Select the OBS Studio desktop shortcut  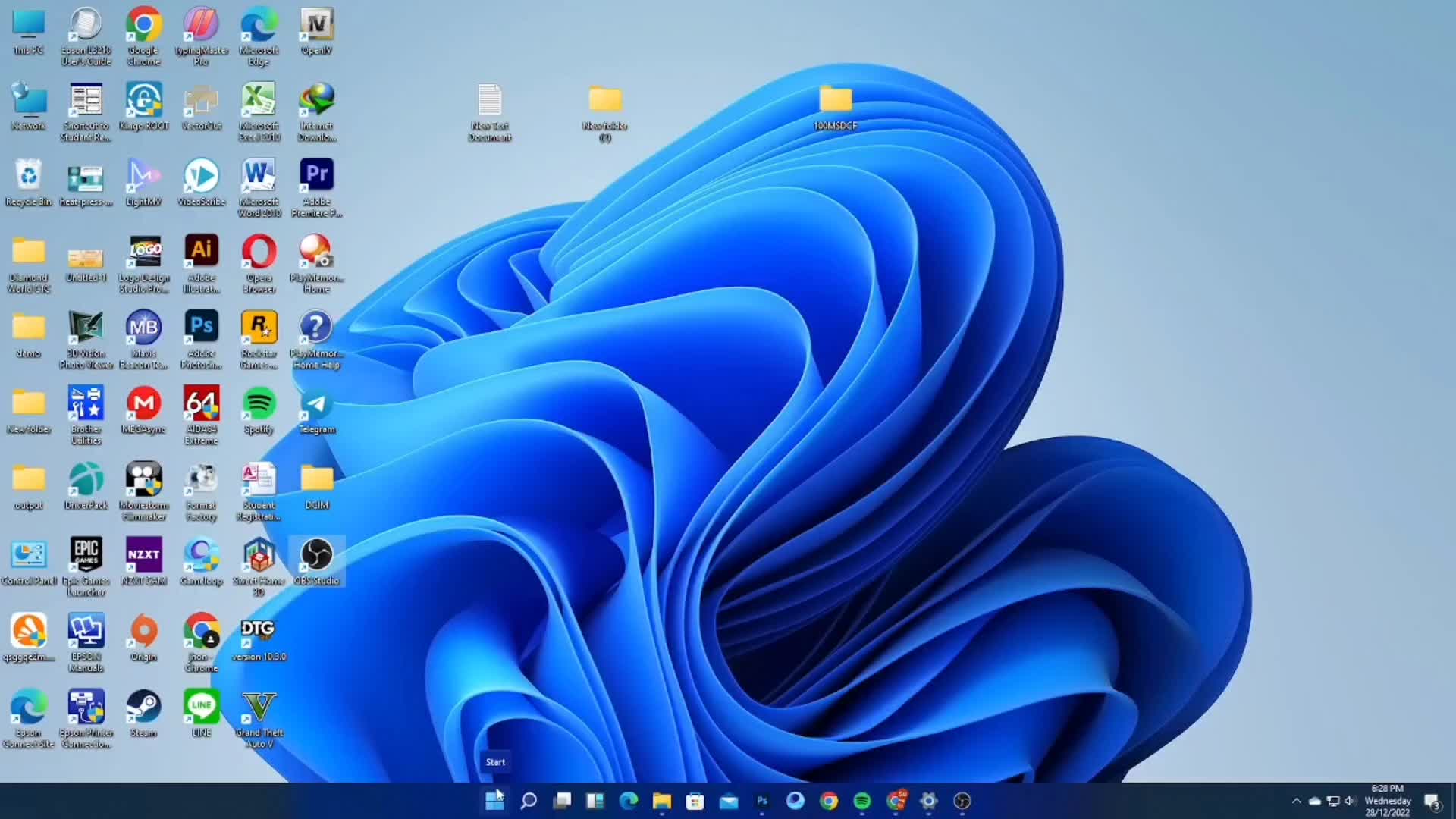(x=316, y=563)
